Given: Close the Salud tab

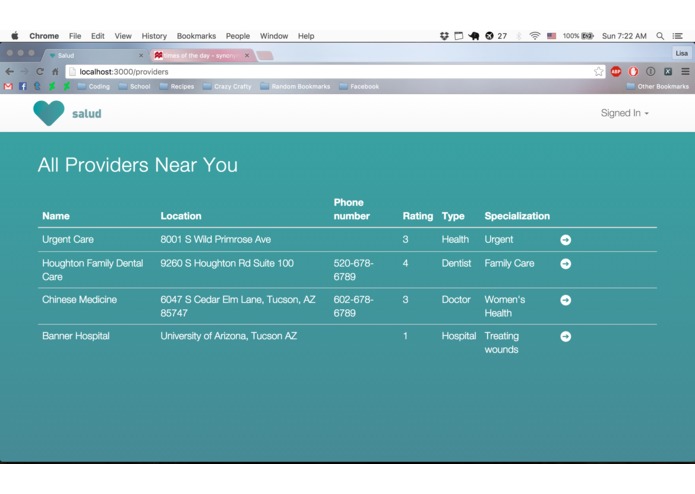Looking at the screenshot, I should (x=141, y=55).
